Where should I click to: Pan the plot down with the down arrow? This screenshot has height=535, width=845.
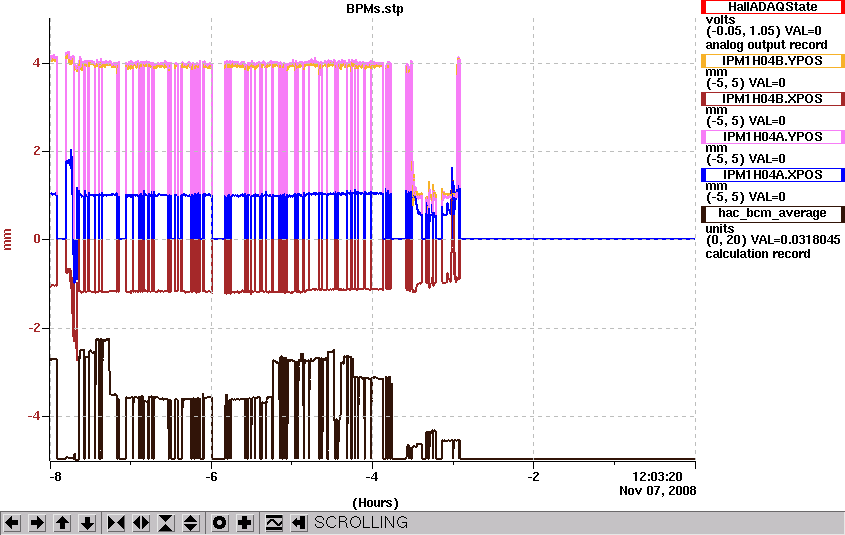point(87,523)
